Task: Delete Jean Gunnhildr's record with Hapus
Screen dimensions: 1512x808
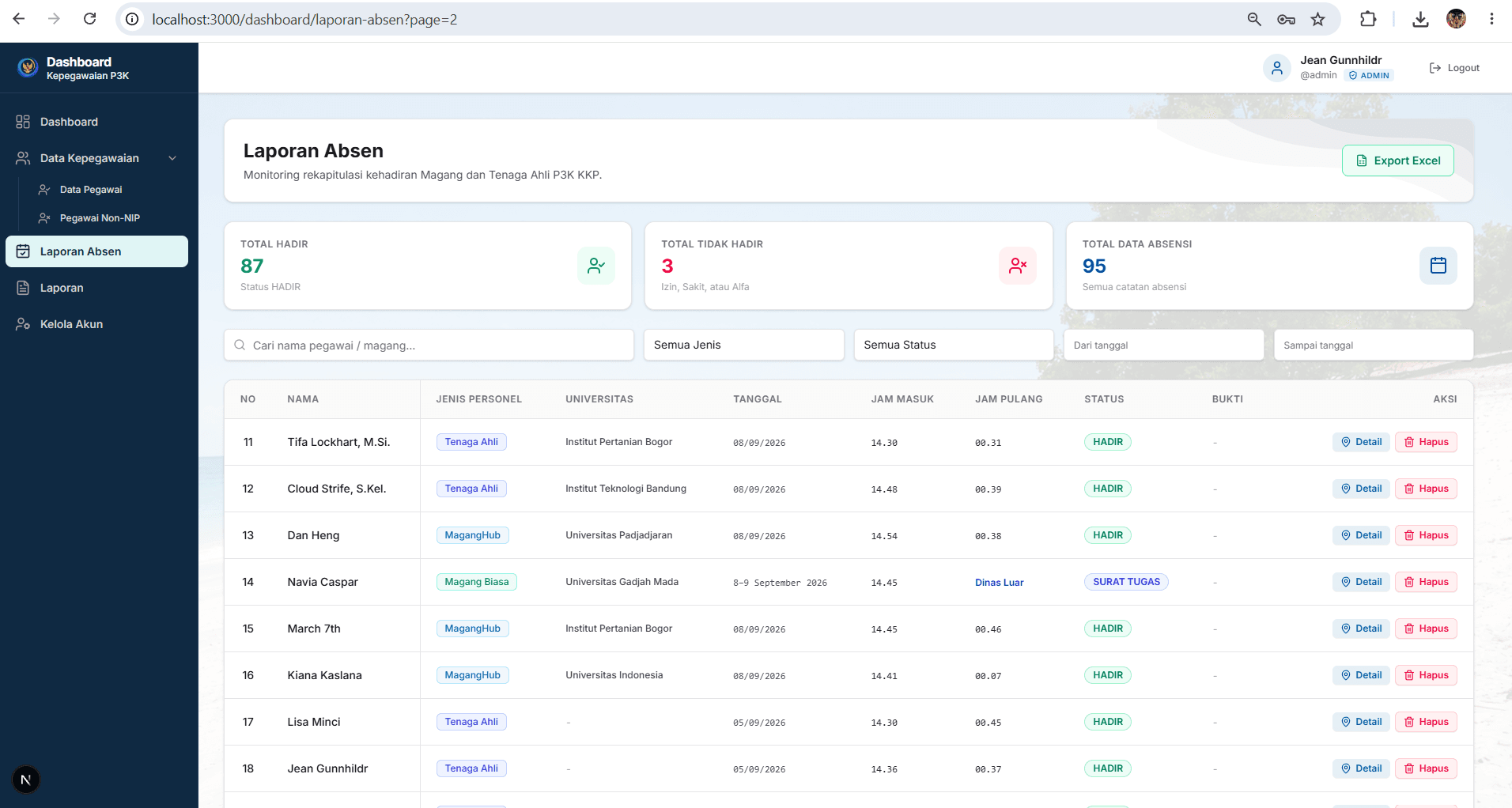Action: (1426, 768)
